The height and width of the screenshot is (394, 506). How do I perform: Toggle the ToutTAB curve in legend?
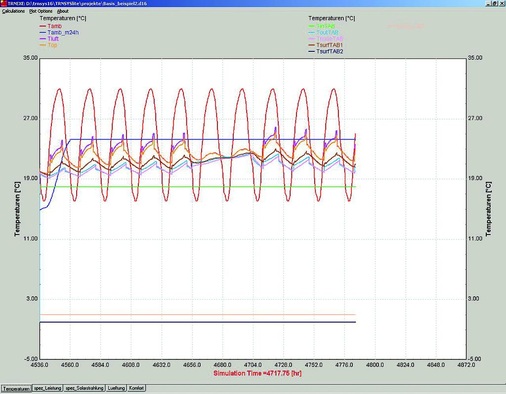pos(323,32)
